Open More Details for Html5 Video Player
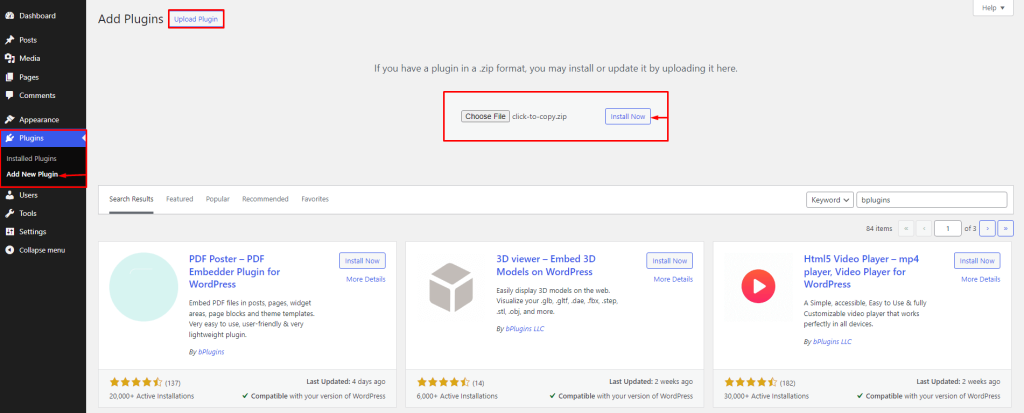Viewport: 1024px width, 413px height. click(980, 279)
